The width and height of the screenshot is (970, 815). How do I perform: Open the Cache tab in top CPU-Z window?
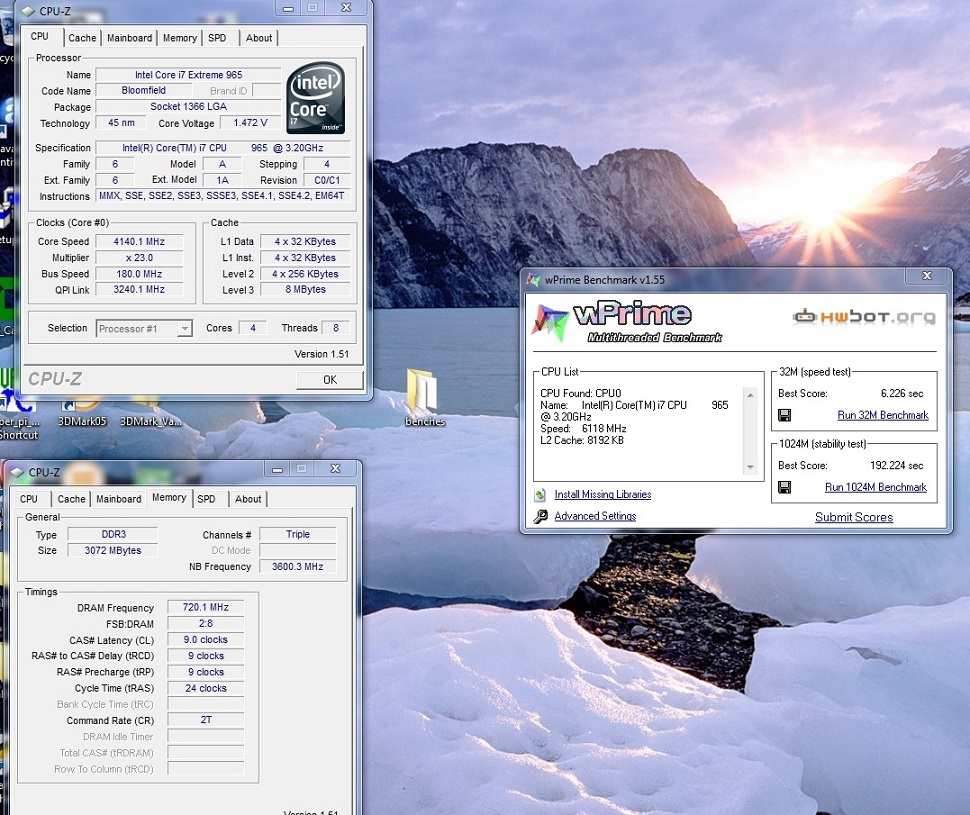[82, 38]
